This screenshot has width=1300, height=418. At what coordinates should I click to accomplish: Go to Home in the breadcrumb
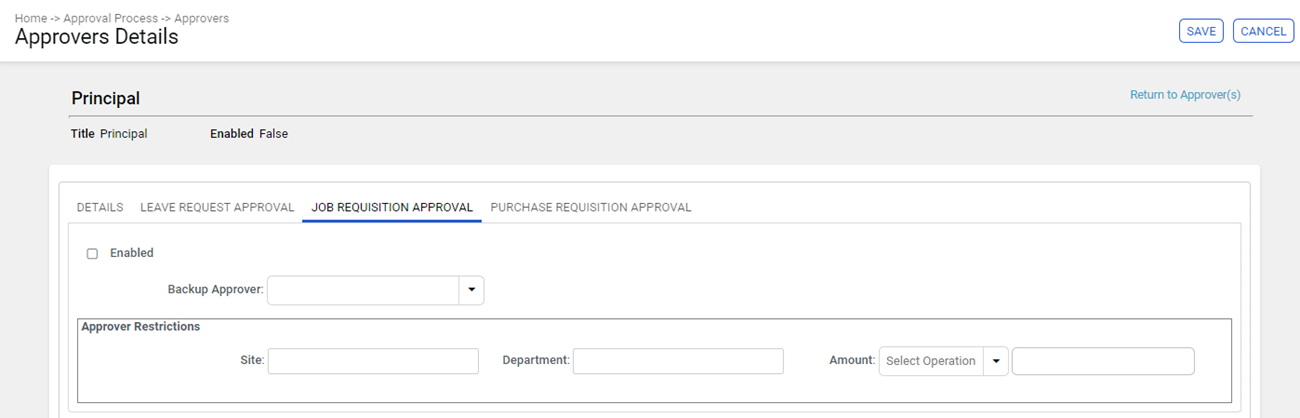click(31, 19)
